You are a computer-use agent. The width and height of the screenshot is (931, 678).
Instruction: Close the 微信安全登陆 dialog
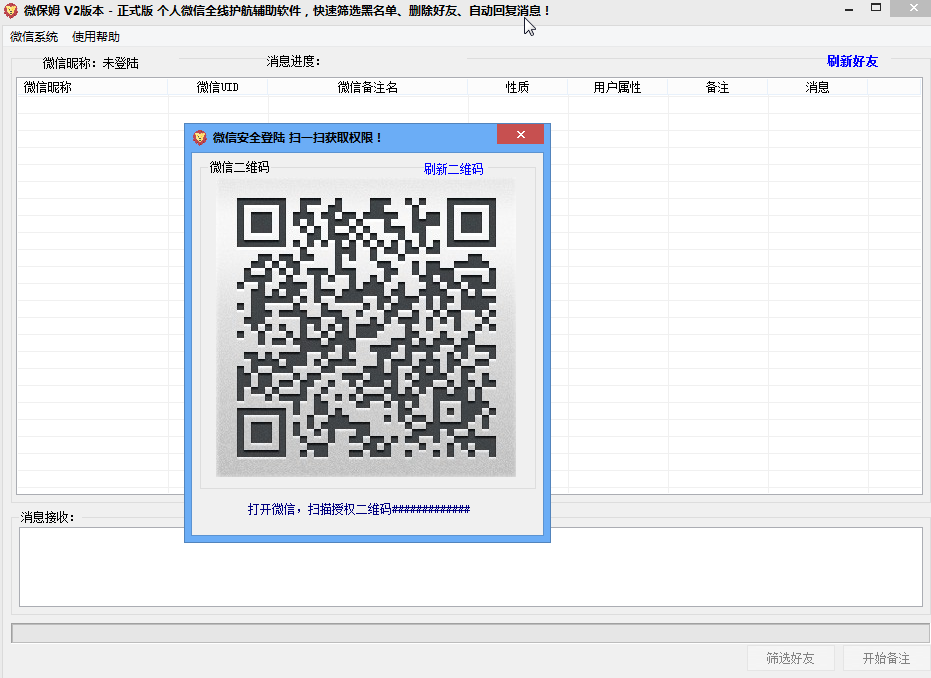(521, 134)
